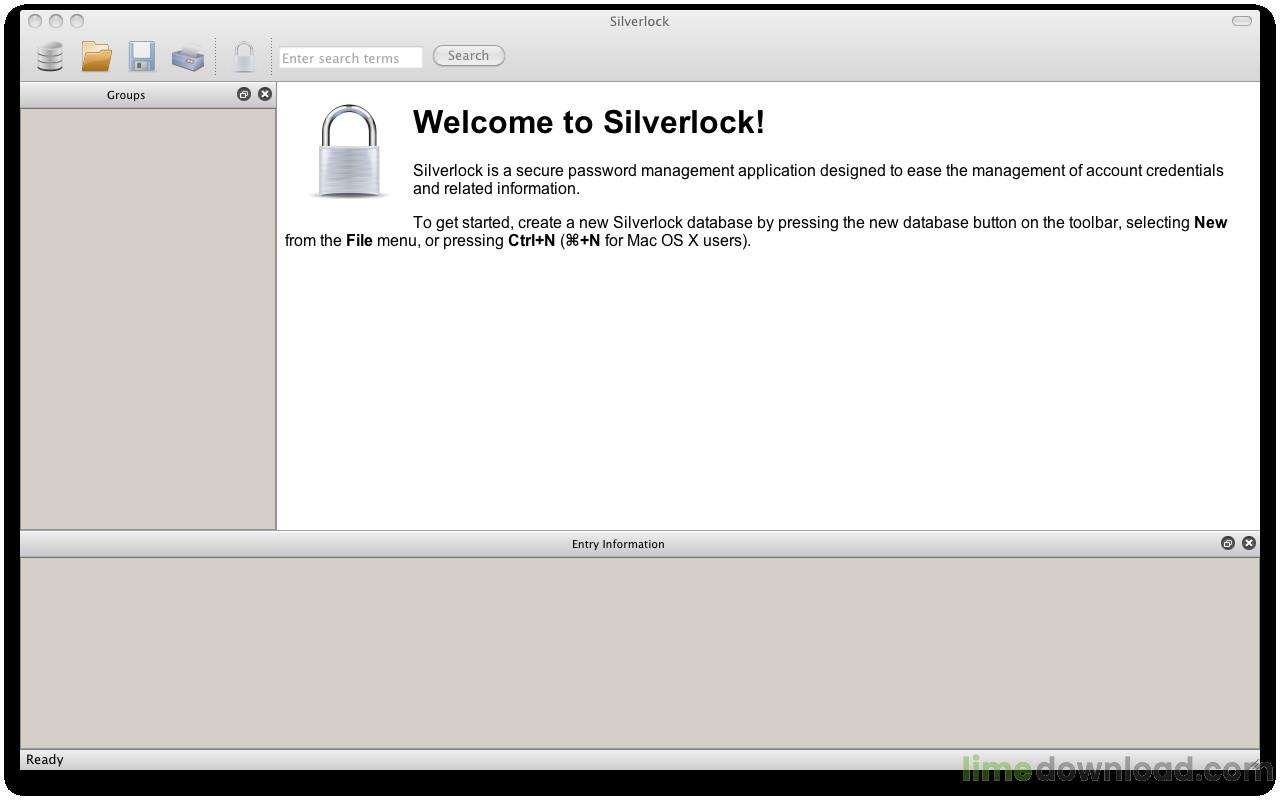Undock the Entry Information panel
The image size is (1280, 800).
[1227, 543]
